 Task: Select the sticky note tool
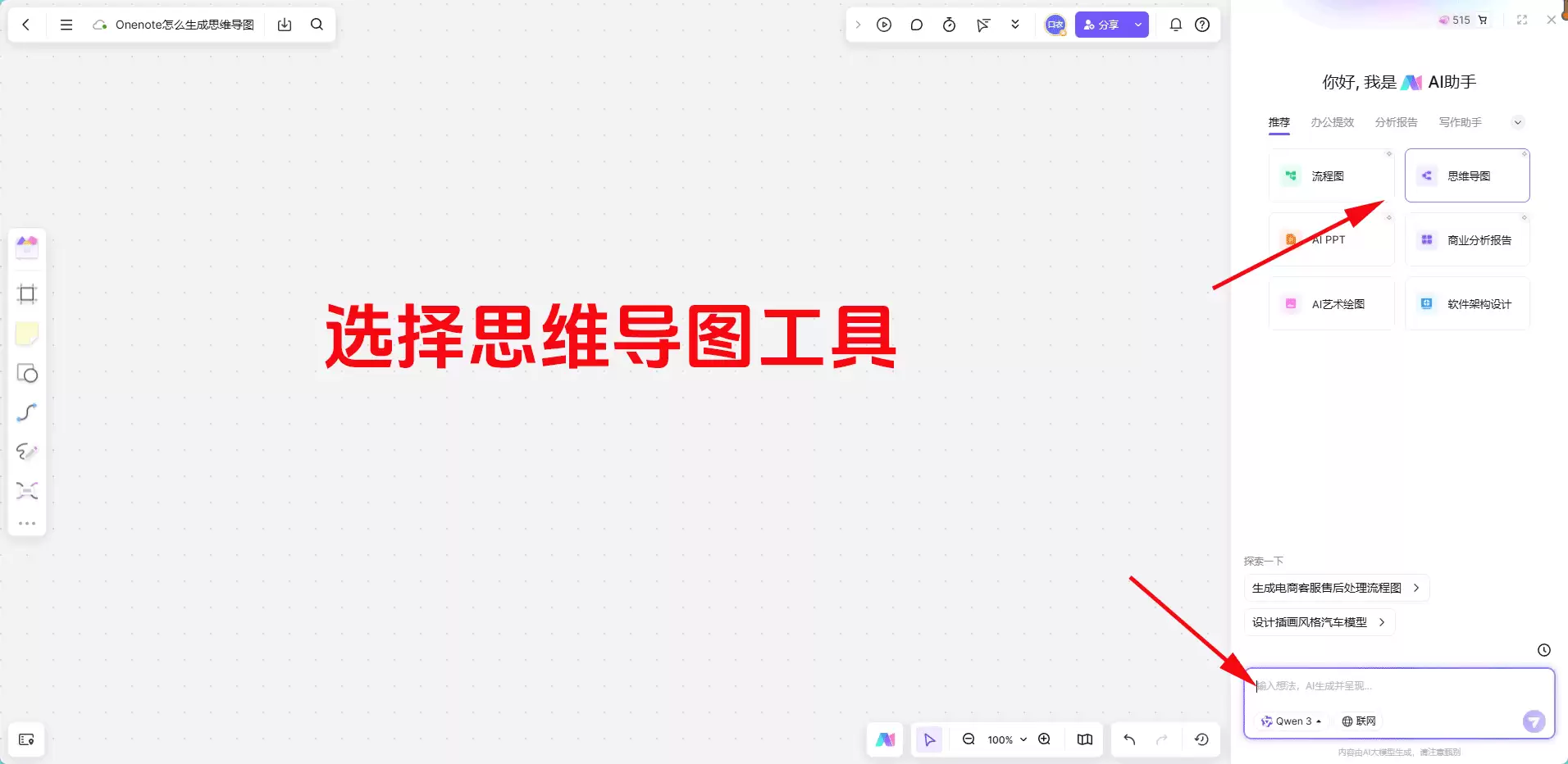27,334
